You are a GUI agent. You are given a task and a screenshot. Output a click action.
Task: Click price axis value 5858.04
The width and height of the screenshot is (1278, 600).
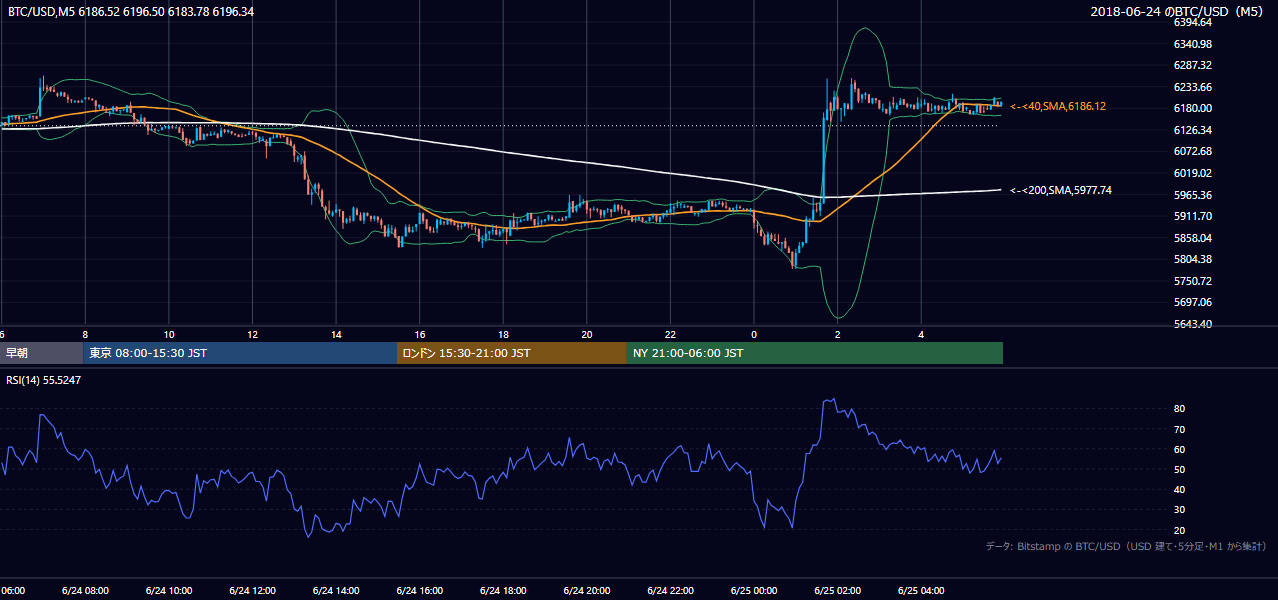[1193, 238]
